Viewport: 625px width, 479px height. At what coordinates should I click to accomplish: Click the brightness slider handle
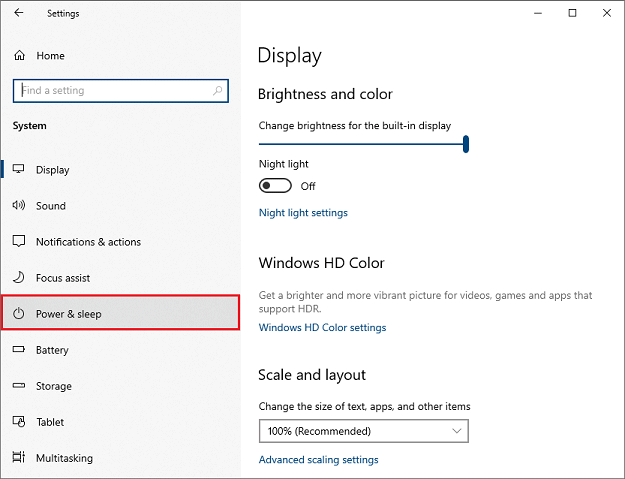pos(466,145)
